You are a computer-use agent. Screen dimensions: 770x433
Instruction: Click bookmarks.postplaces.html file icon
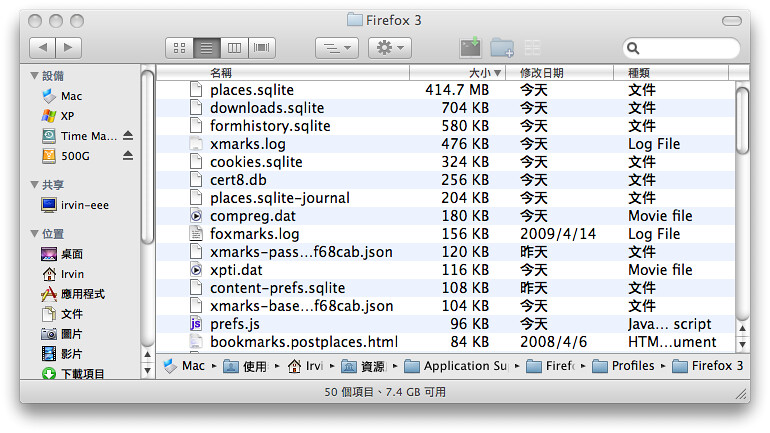[x=196, y=342]
